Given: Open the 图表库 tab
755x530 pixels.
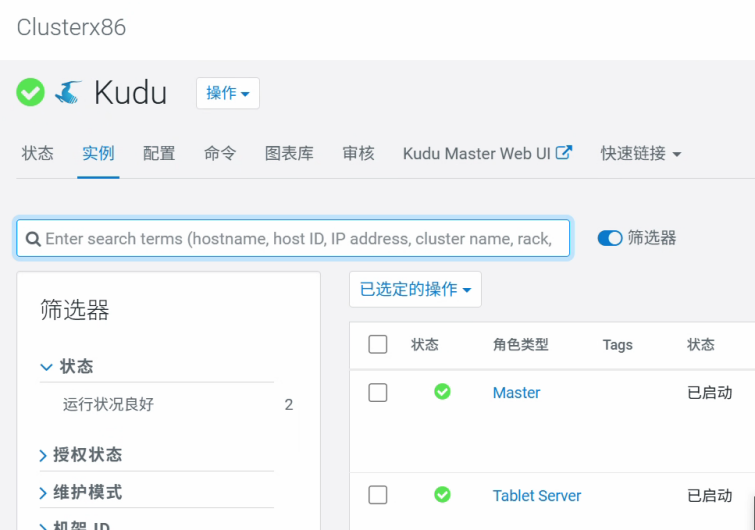Looking at the screenshot, I should coord(289,154).
